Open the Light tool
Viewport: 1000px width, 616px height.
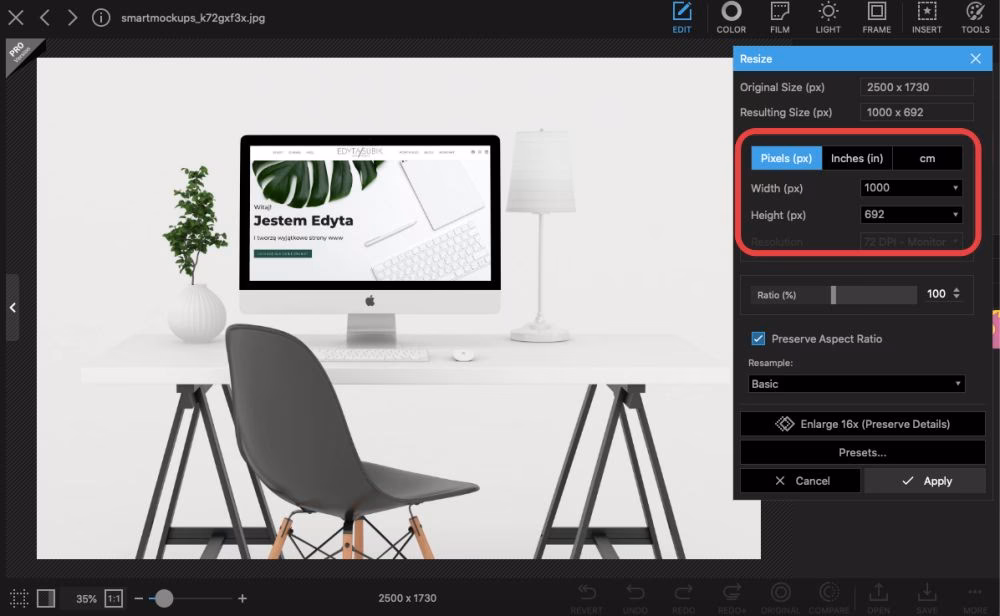coord(828,17)
